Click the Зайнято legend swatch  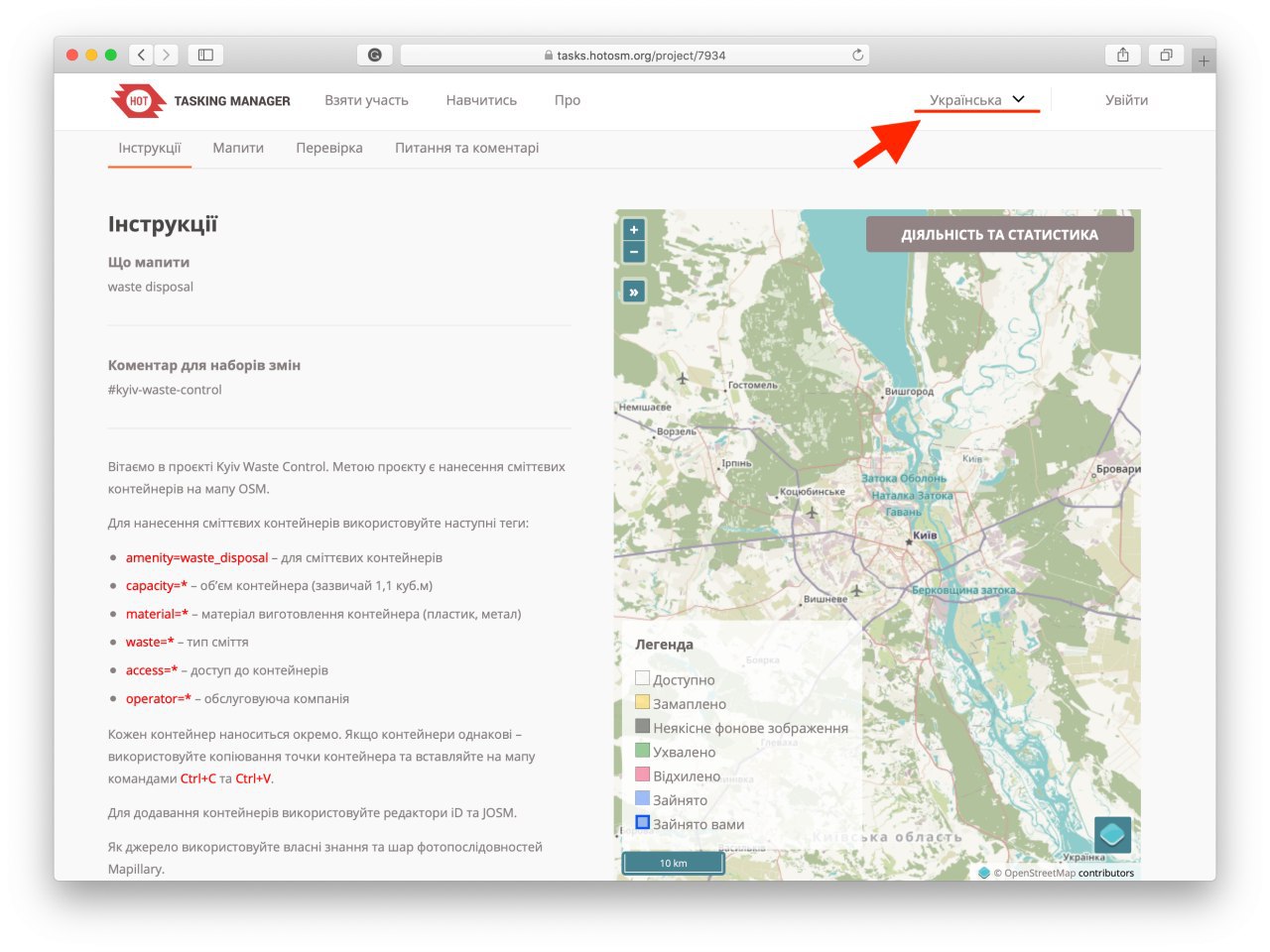click(x=642, y=798)
